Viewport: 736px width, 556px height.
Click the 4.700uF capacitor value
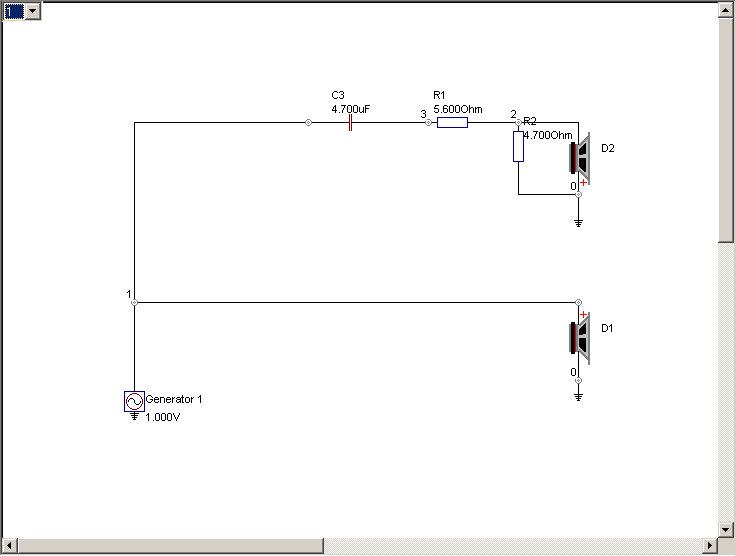tap(351, 109)
